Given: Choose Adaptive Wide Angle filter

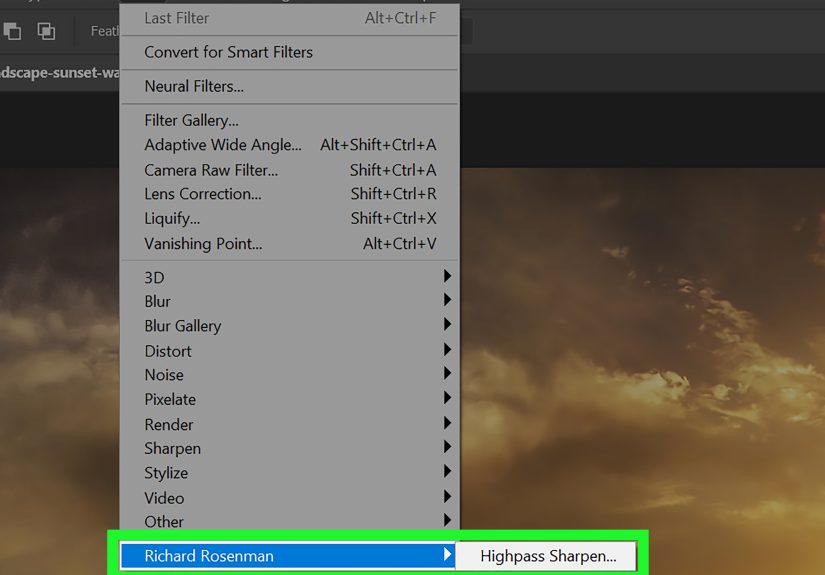Looking at the screenshot, I should click(289, 145).
